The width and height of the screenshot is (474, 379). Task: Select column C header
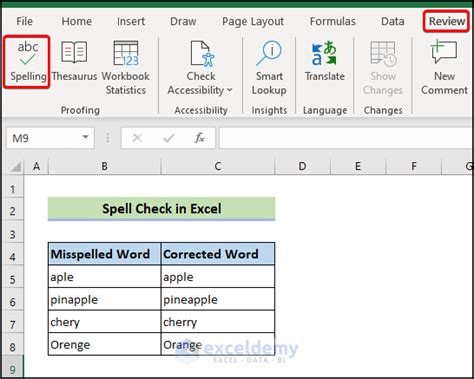tap(218, 166)
